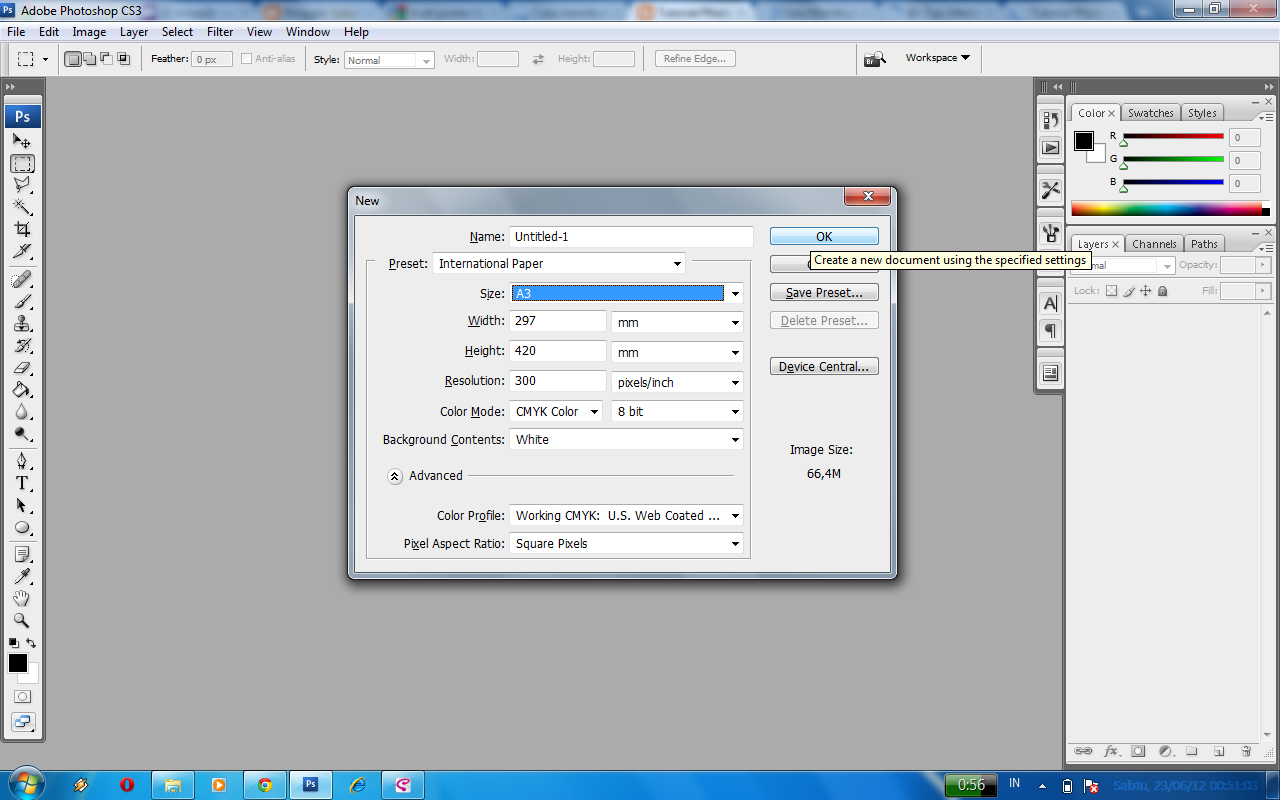Select the Blur tool
1280x800 pixels.
click(x=22, y=412)
